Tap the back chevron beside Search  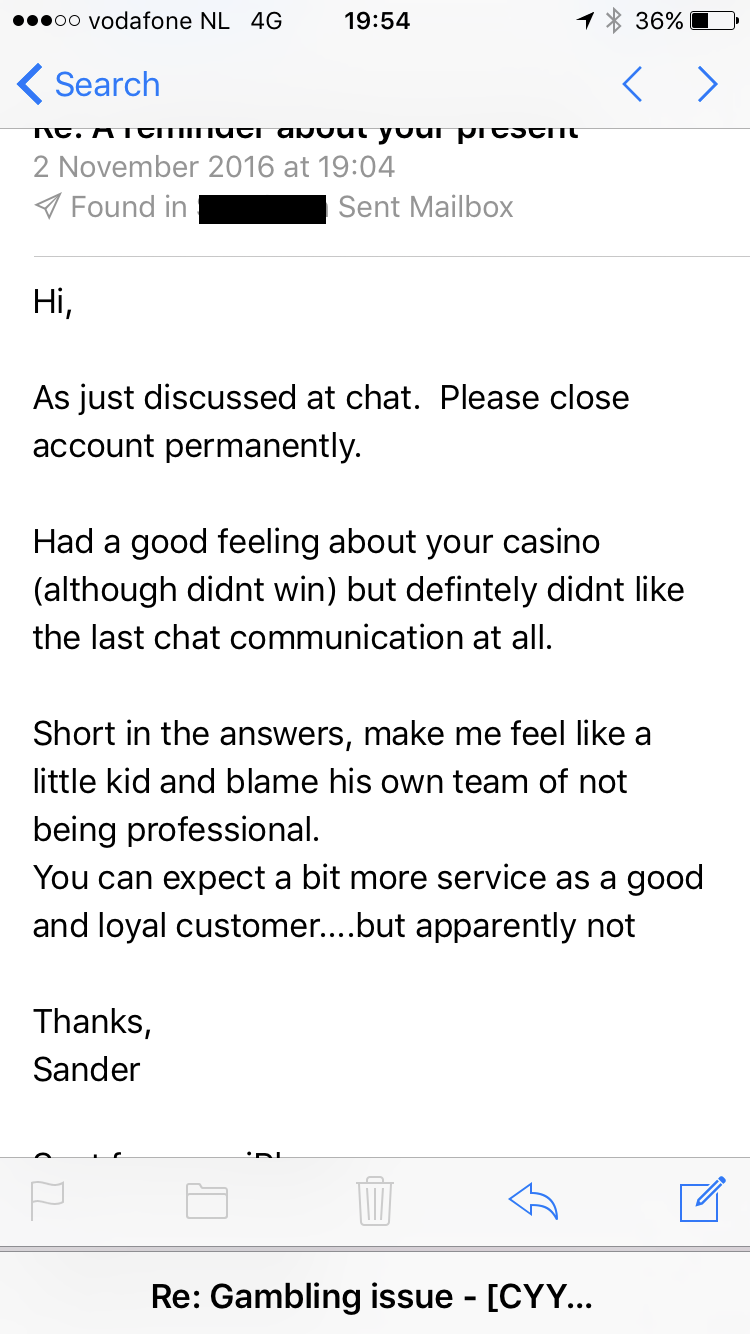30,85
